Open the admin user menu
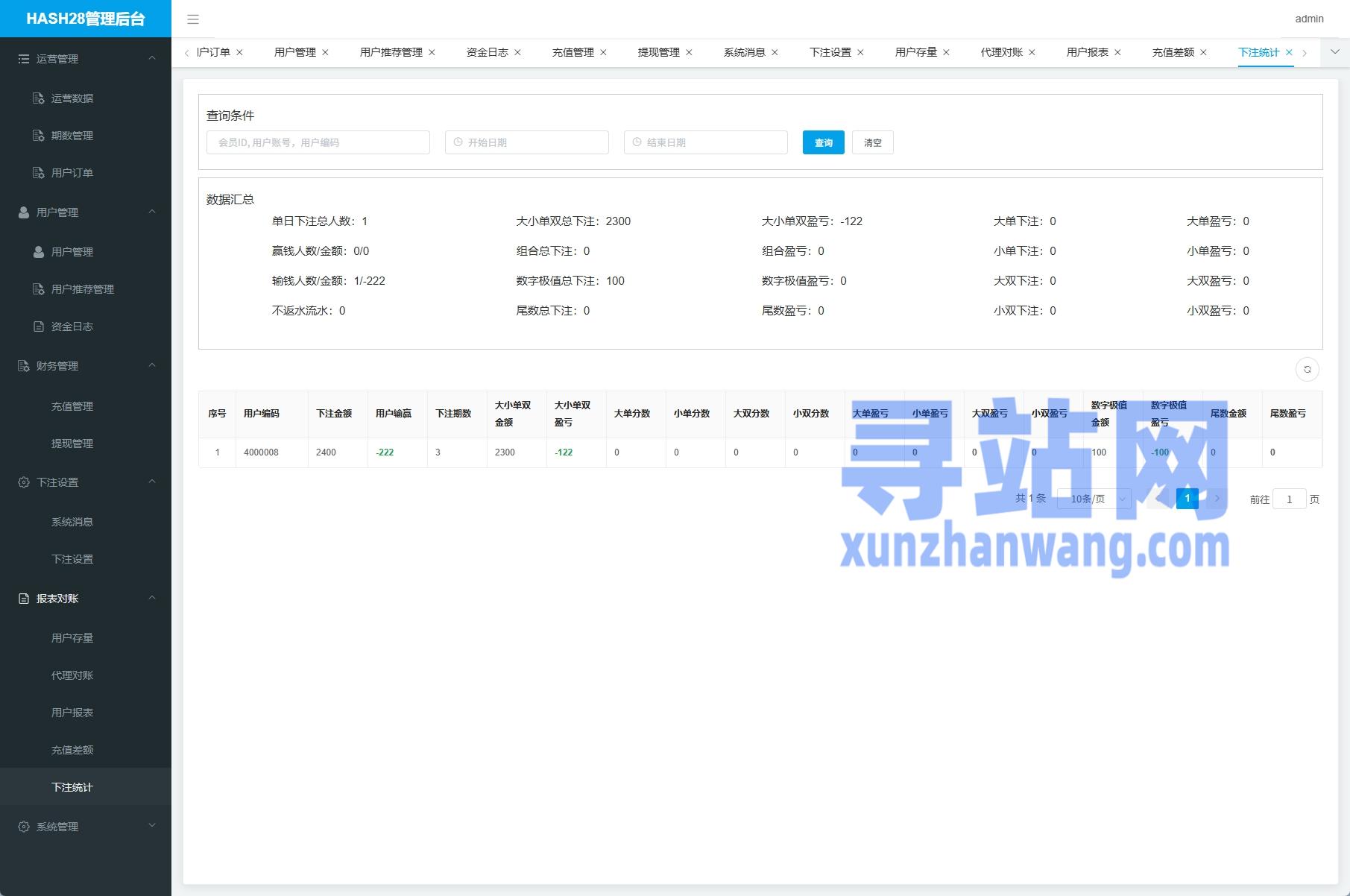 [x=1309, y=19]
